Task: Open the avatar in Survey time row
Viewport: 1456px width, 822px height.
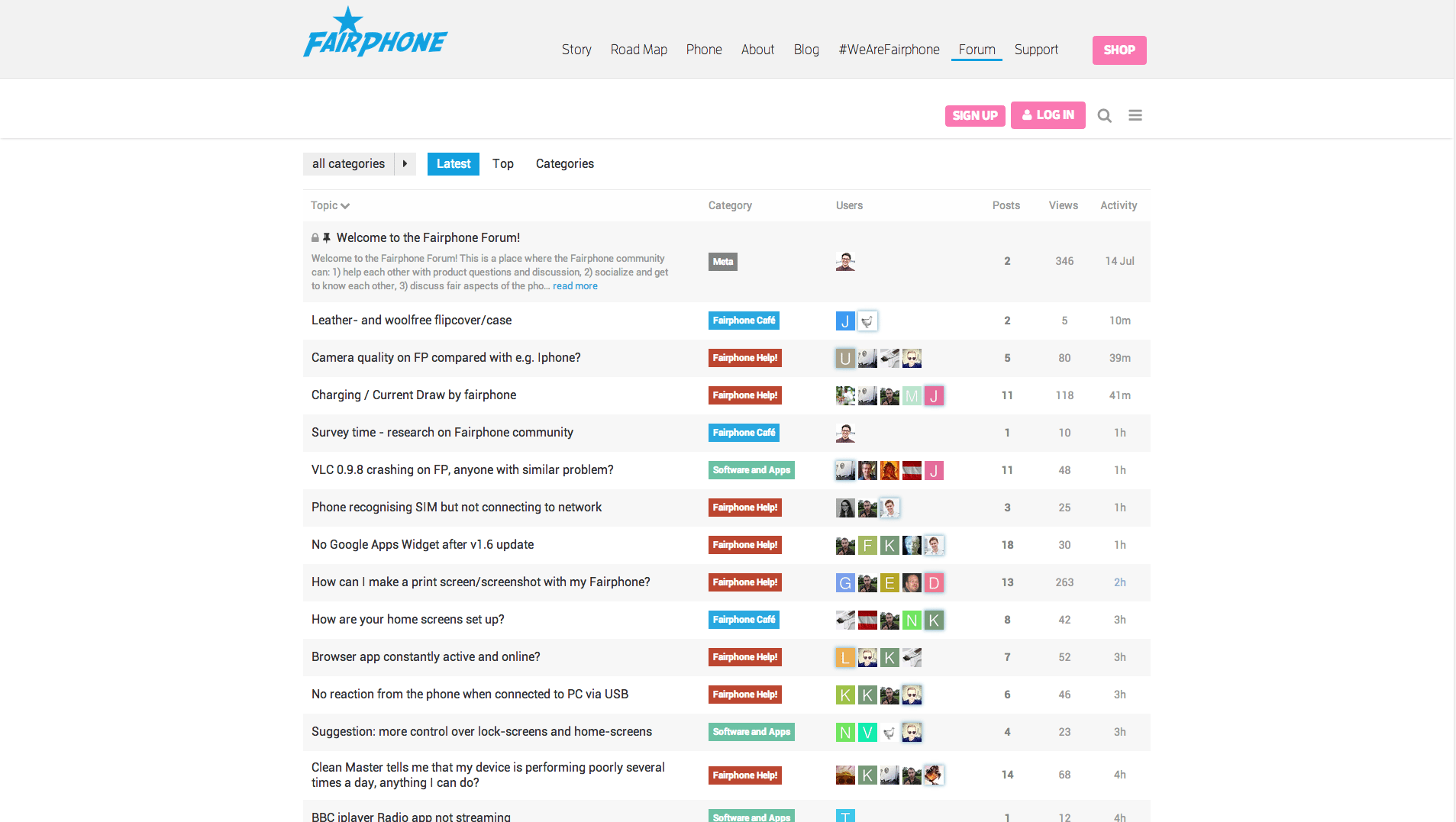Action: point(845,434)
